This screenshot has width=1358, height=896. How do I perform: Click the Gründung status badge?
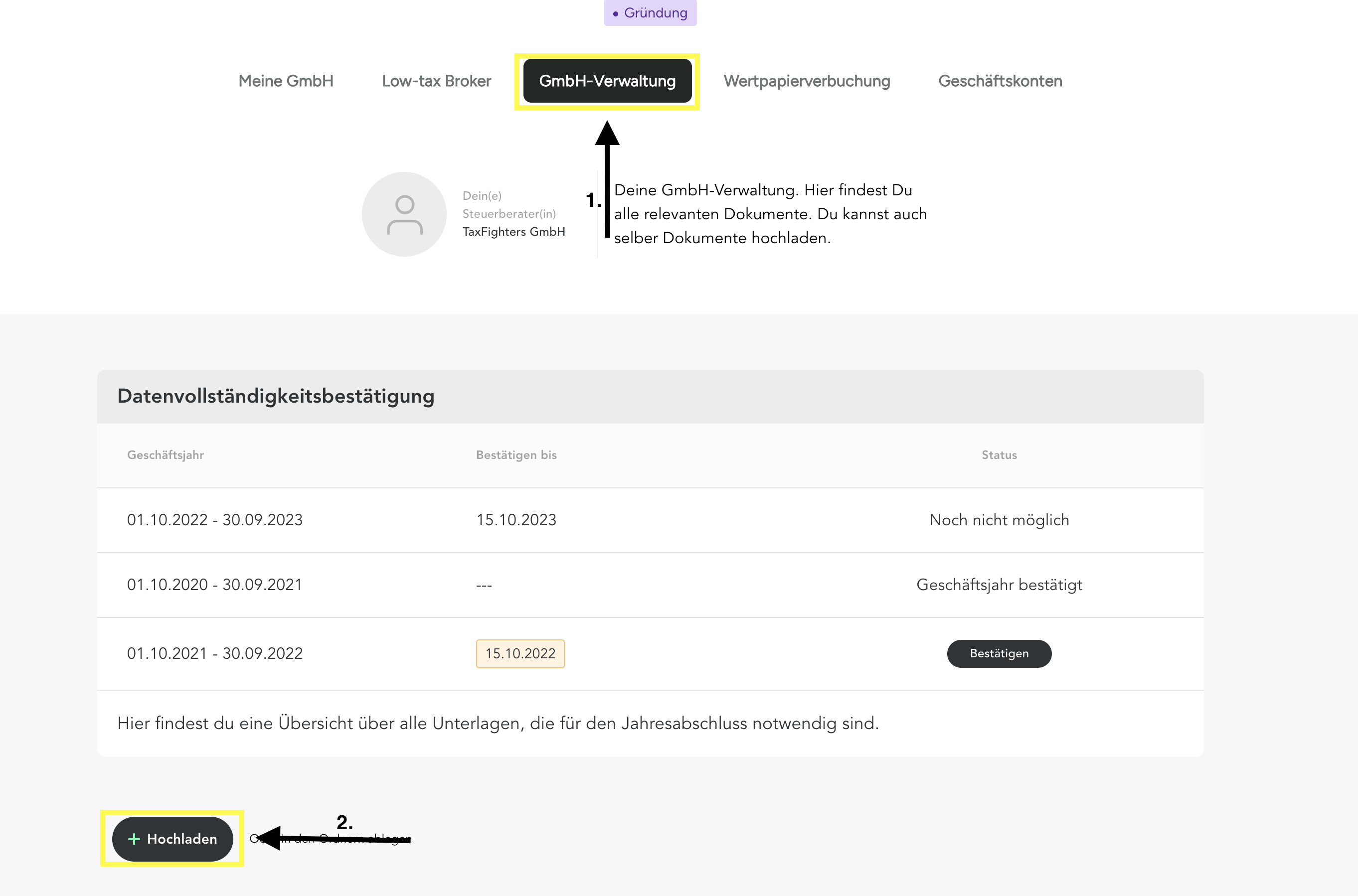[651, 12]
